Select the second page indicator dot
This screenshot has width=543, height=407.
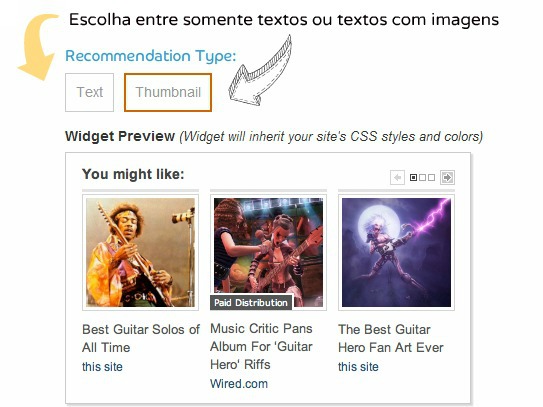(422, 178)
